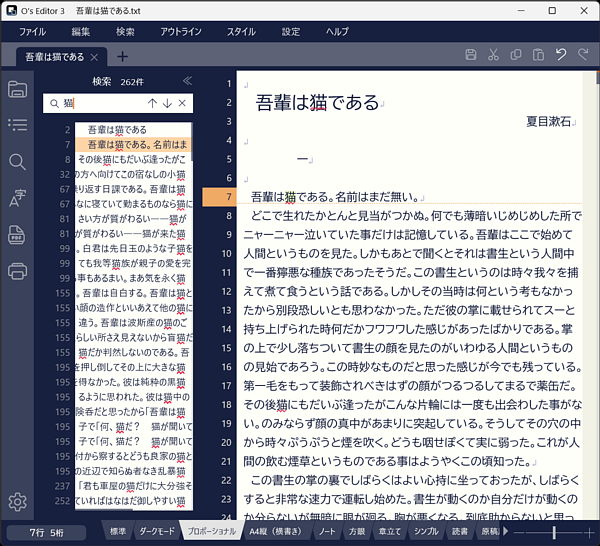
Task: Click the title 吾輩は猫である in the editor
Action: 317,103
